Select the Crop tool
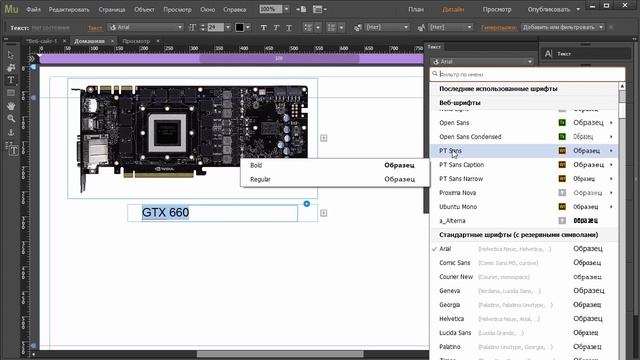This screenshot has width=640, height=360. pyautogui.click(x=11, y=67)
